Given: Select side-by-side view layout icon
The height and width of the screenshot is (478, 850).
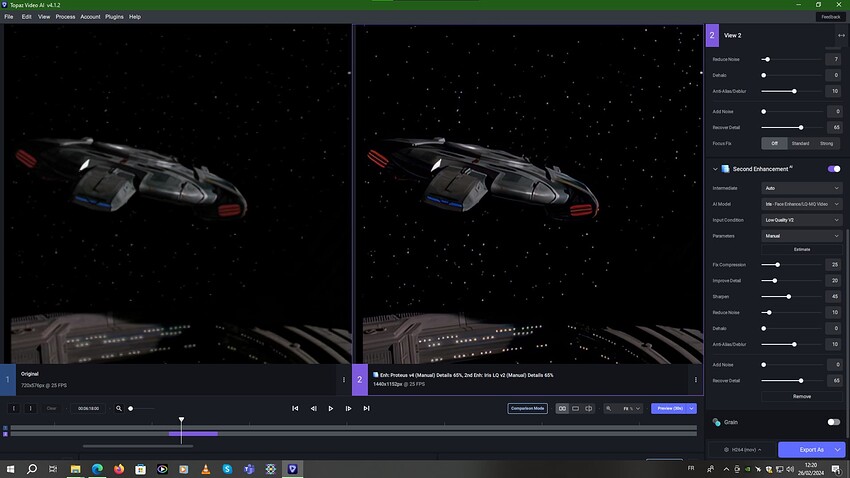Looking at the screenshot, I should 562,408.
